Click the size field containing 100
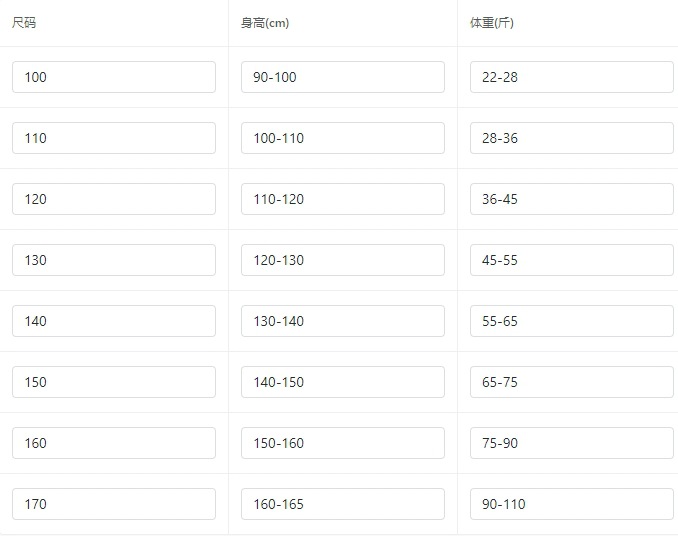The width and height of the screenshot is (678, 536). point(114,77)
